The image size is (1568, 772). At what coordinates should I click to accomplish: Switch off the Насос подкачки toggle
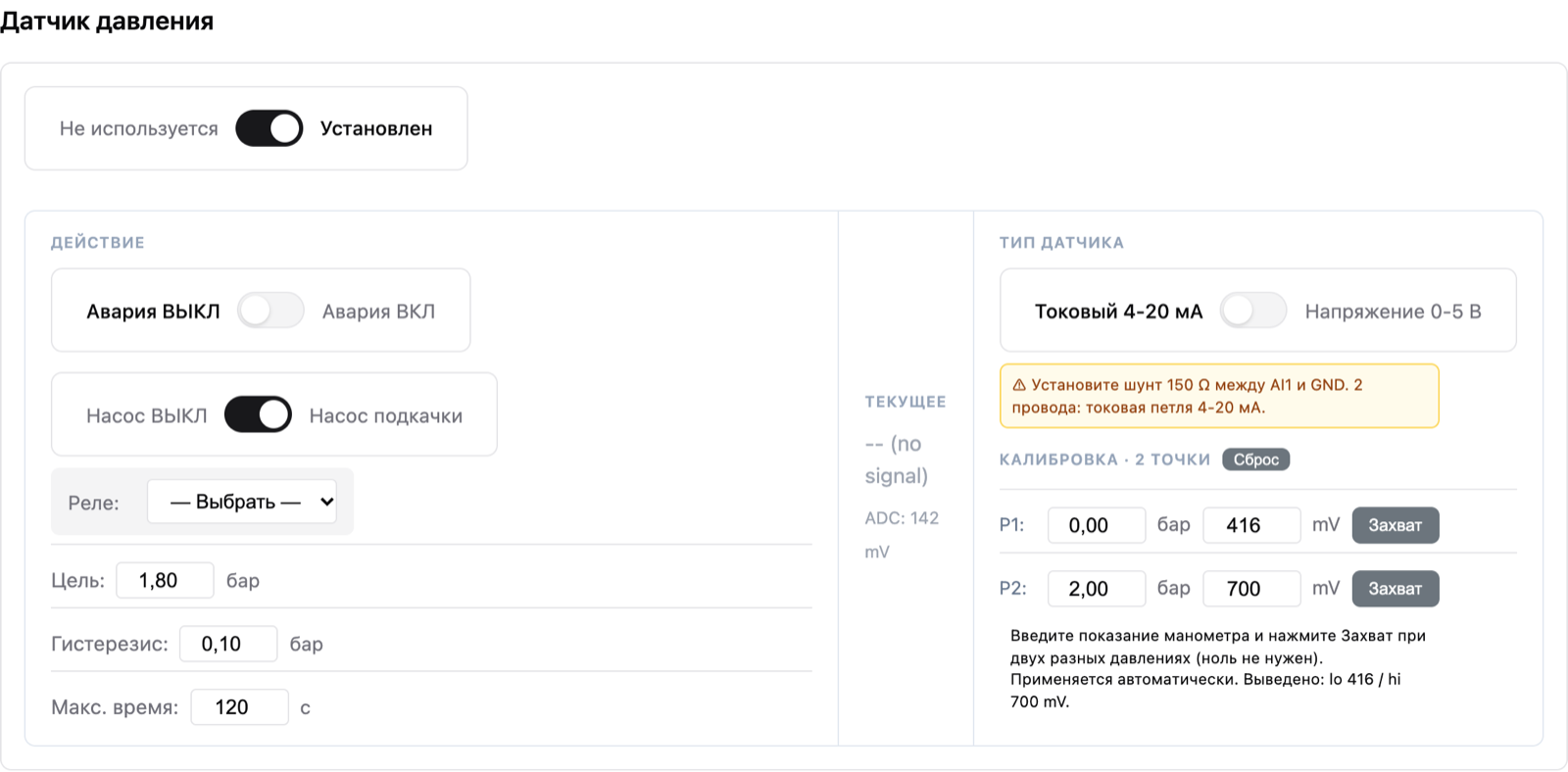pyautogui.click(x=258, y=414)
